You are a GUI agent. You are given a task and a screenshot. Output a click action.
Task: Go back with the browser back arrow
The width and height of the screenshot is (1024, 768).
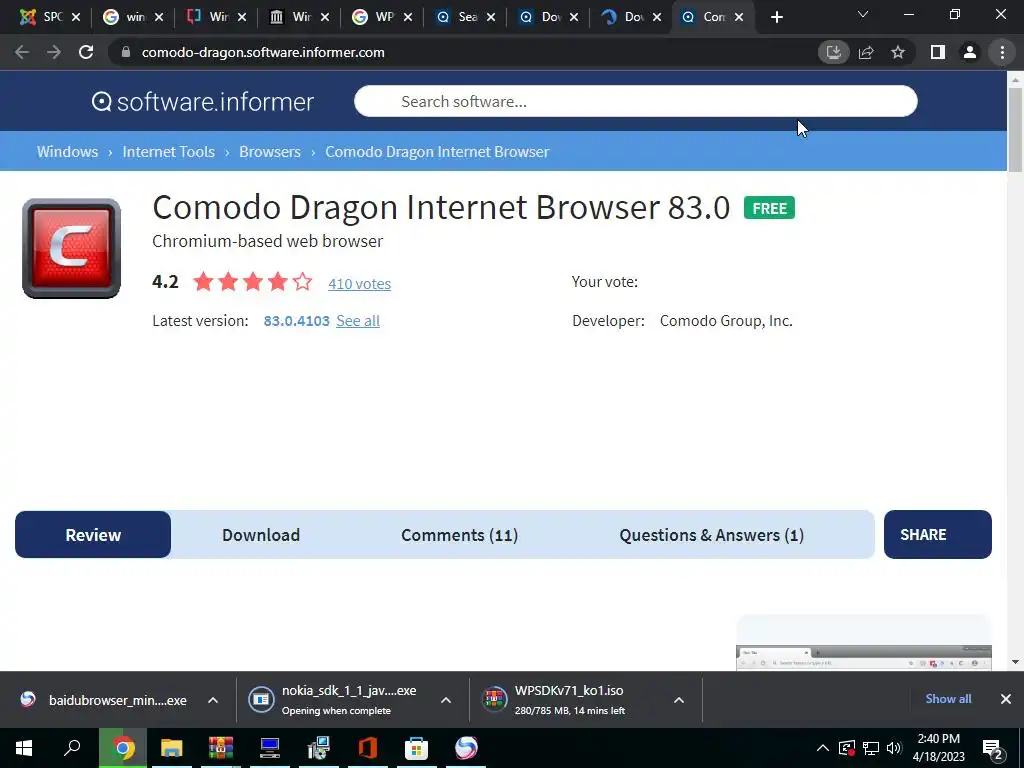coord(22,52)
